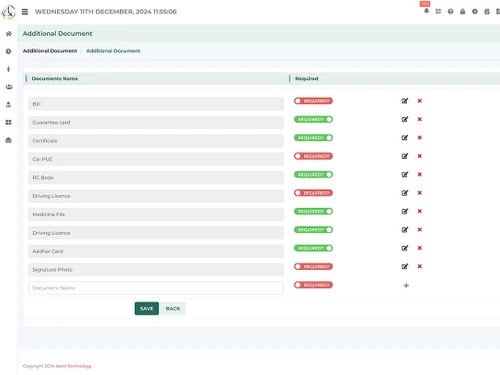Viewport: 500px width, 375px height.
Task: Click the Documents Name column header
Action: 55,79
